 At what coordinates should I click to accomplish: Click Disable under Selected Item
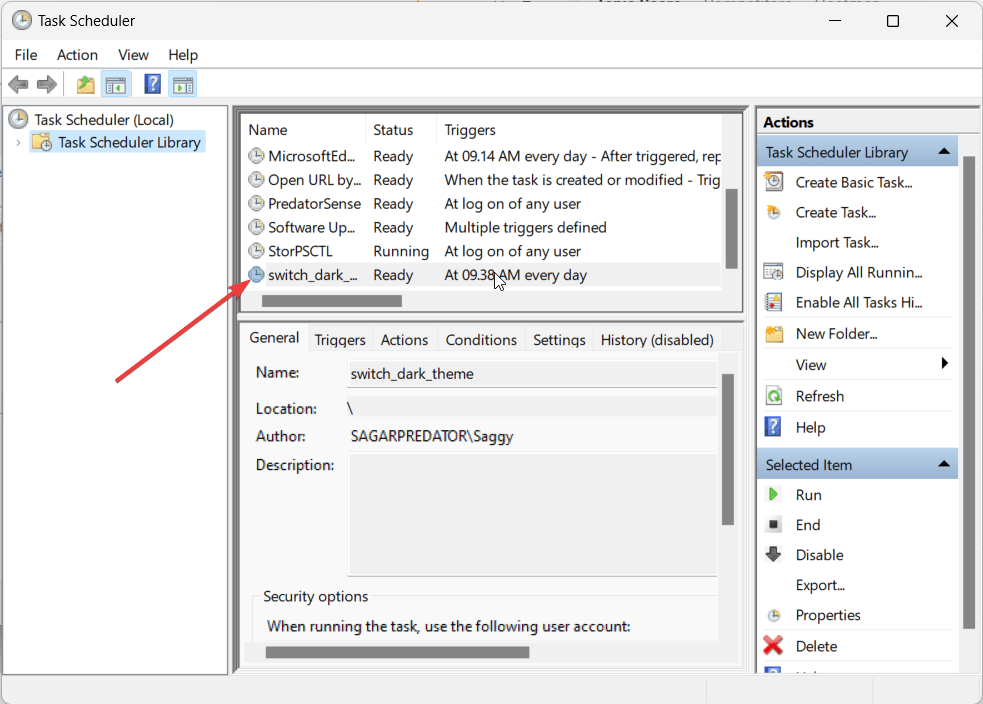(x=819, y=555)
